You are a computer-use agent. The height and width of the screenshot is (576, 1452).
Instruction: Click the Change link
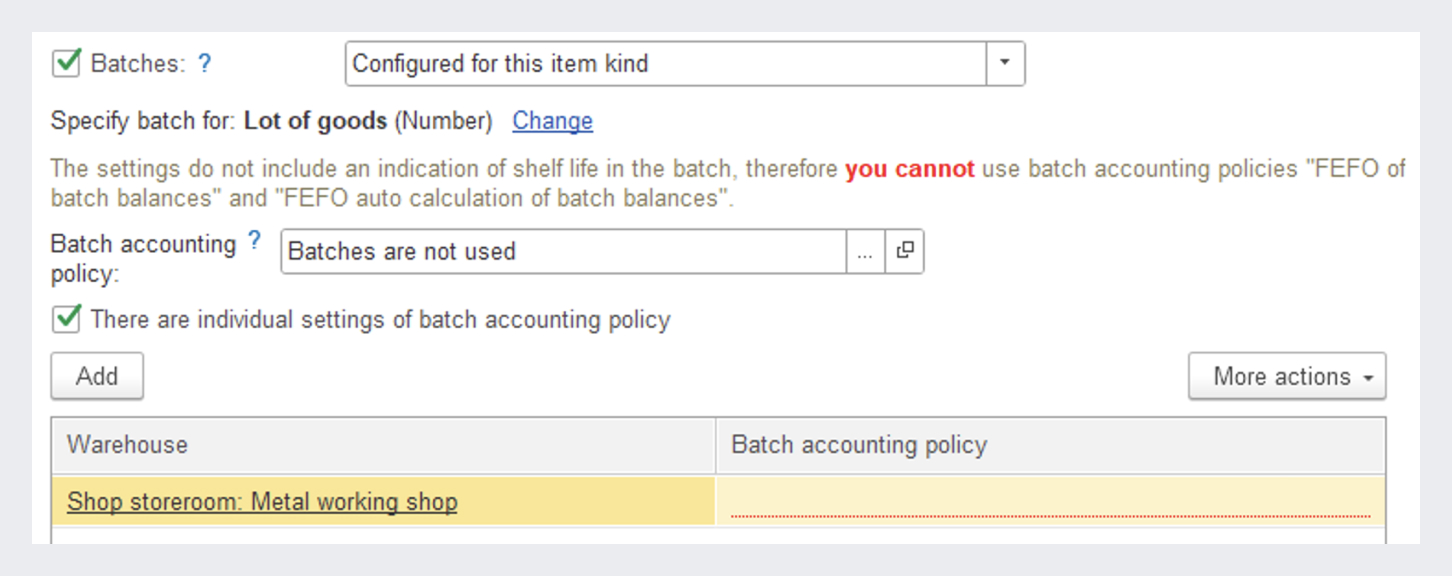click(x=552, y=121)
